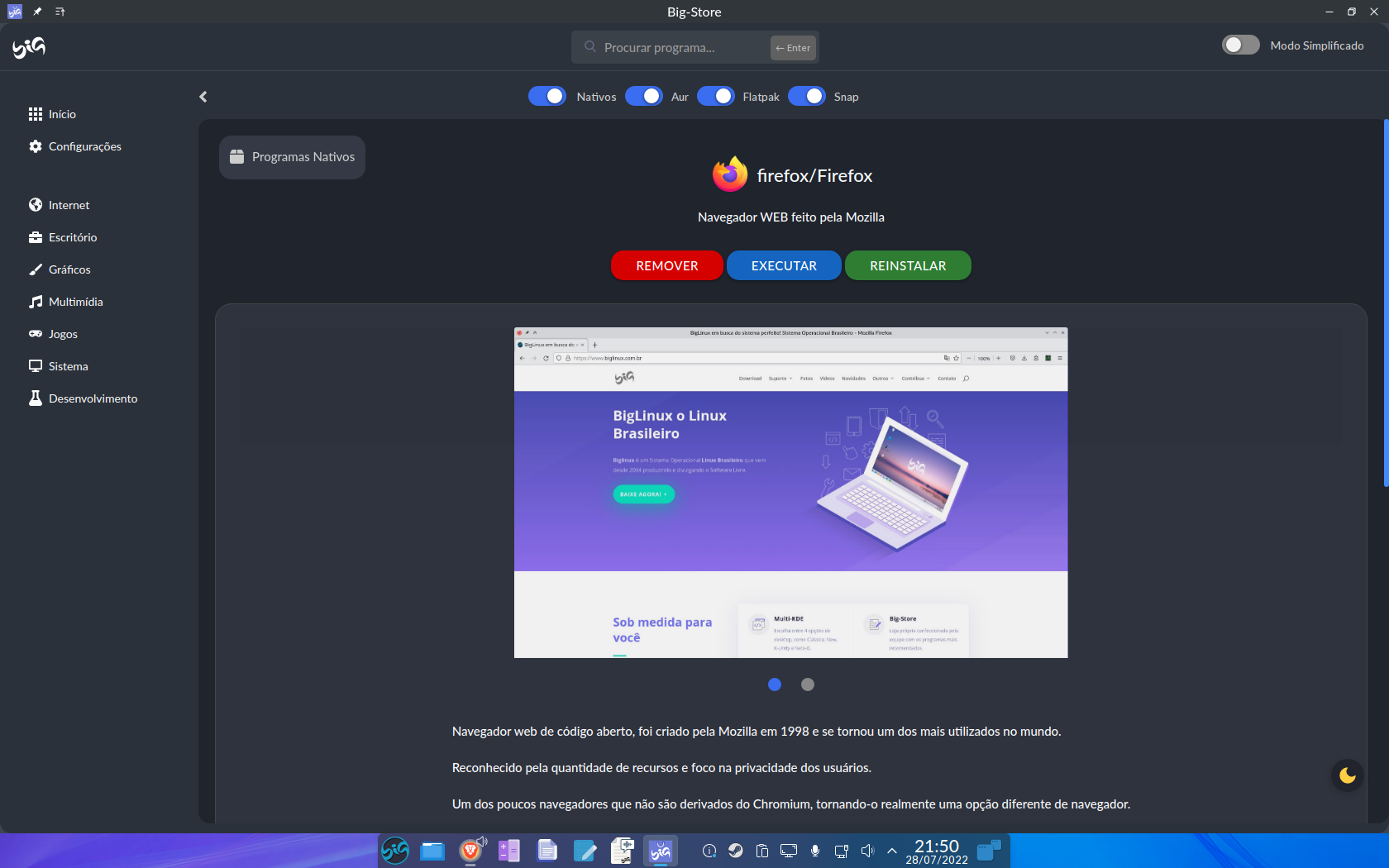The width and height of the screenshot is (1389, 868).
Task: Open the BigLinux start menu in taskbar
Action: [x=395, y=851]
